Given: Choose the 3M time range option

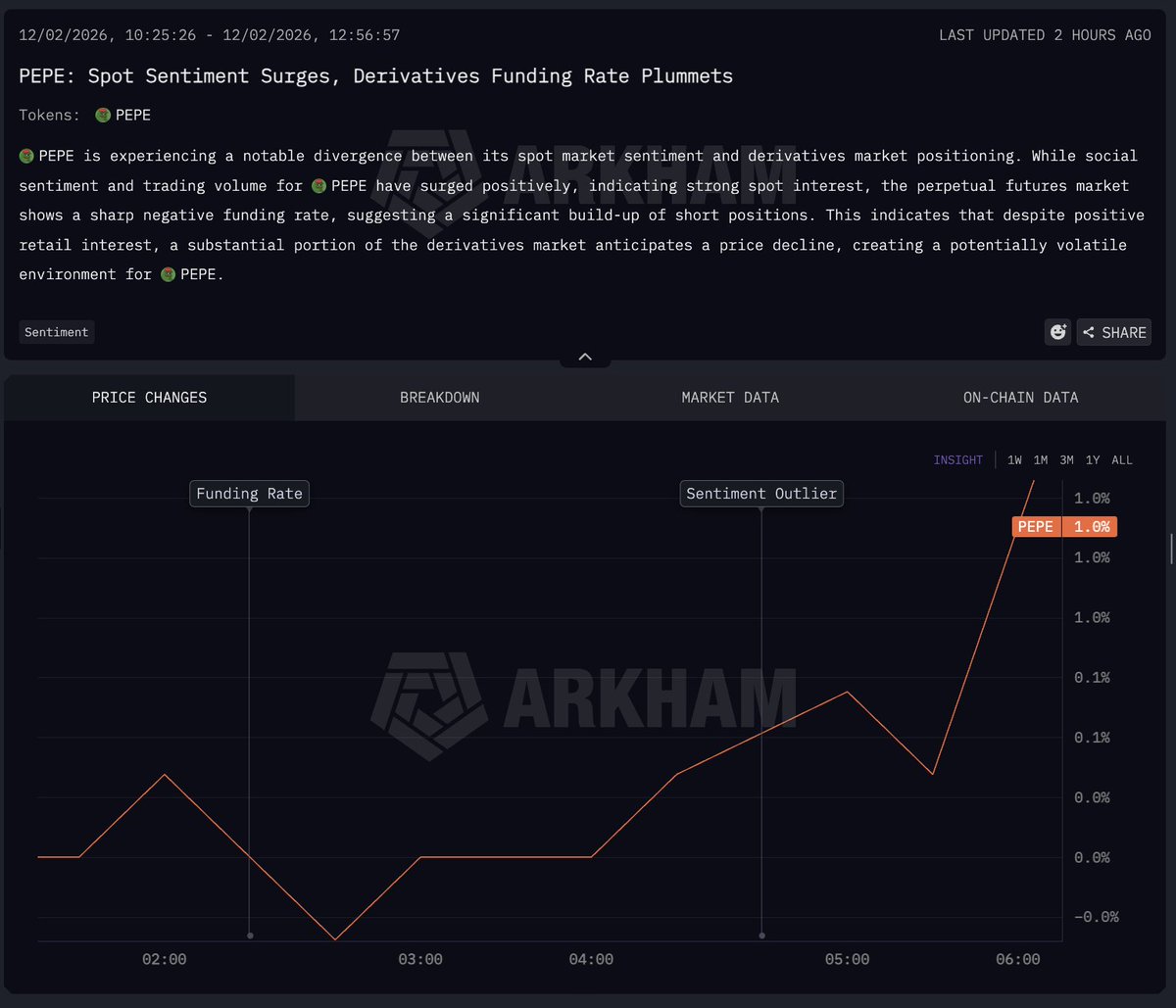Looking at the screenshot, I should coord(1067,459).
